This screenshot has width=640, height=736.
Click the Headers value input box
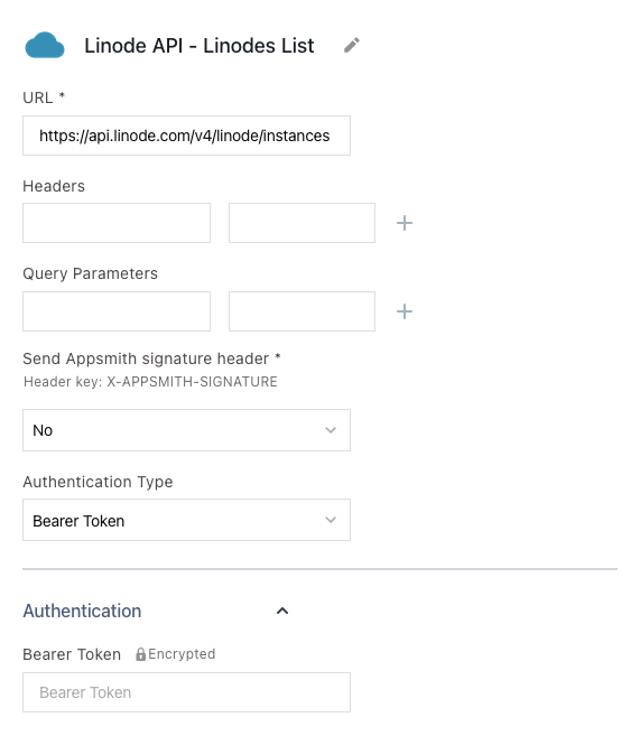coord(301,223)
